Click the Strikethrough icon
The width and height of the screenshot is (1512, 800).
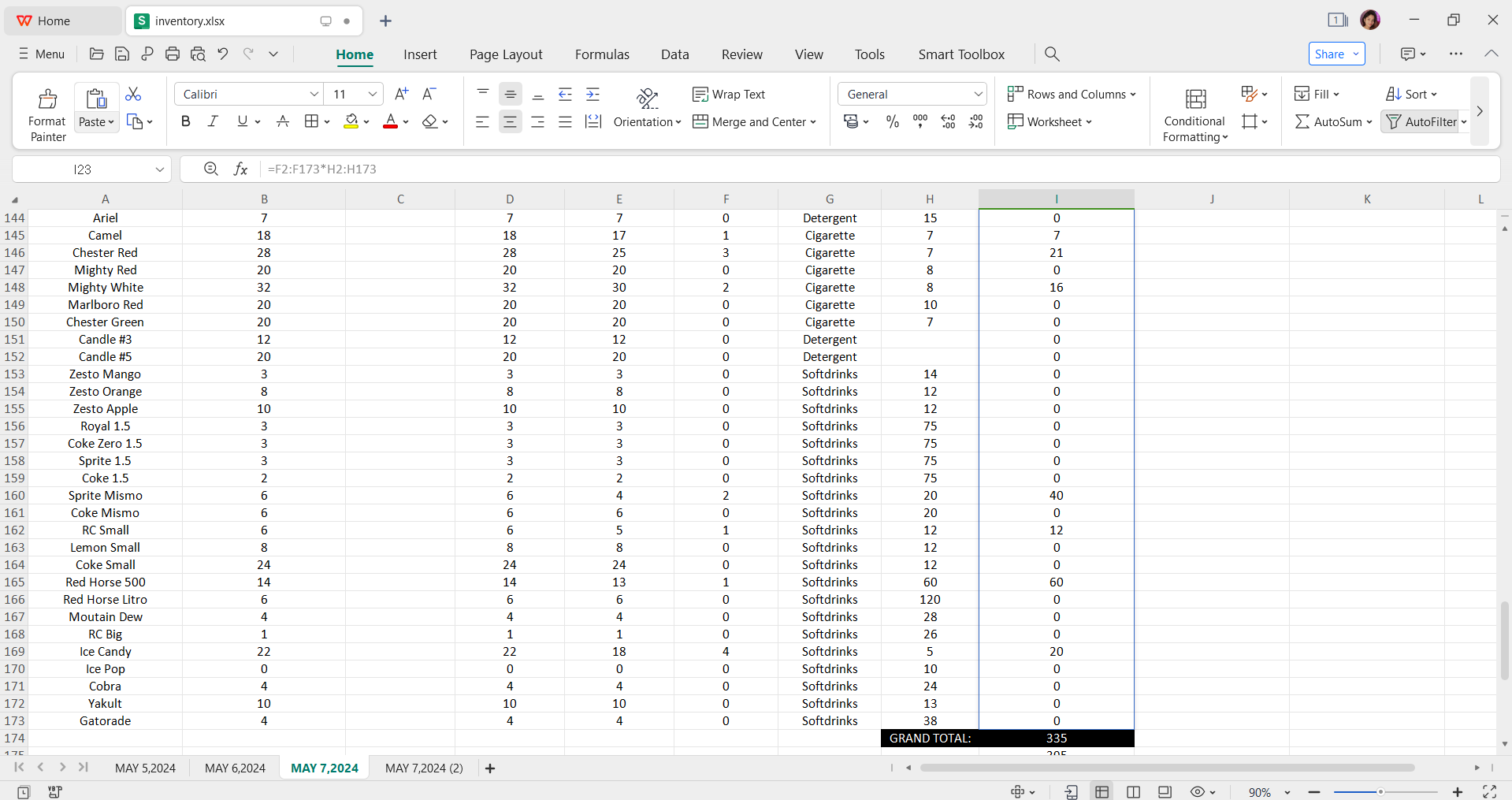tap(283, 121)
